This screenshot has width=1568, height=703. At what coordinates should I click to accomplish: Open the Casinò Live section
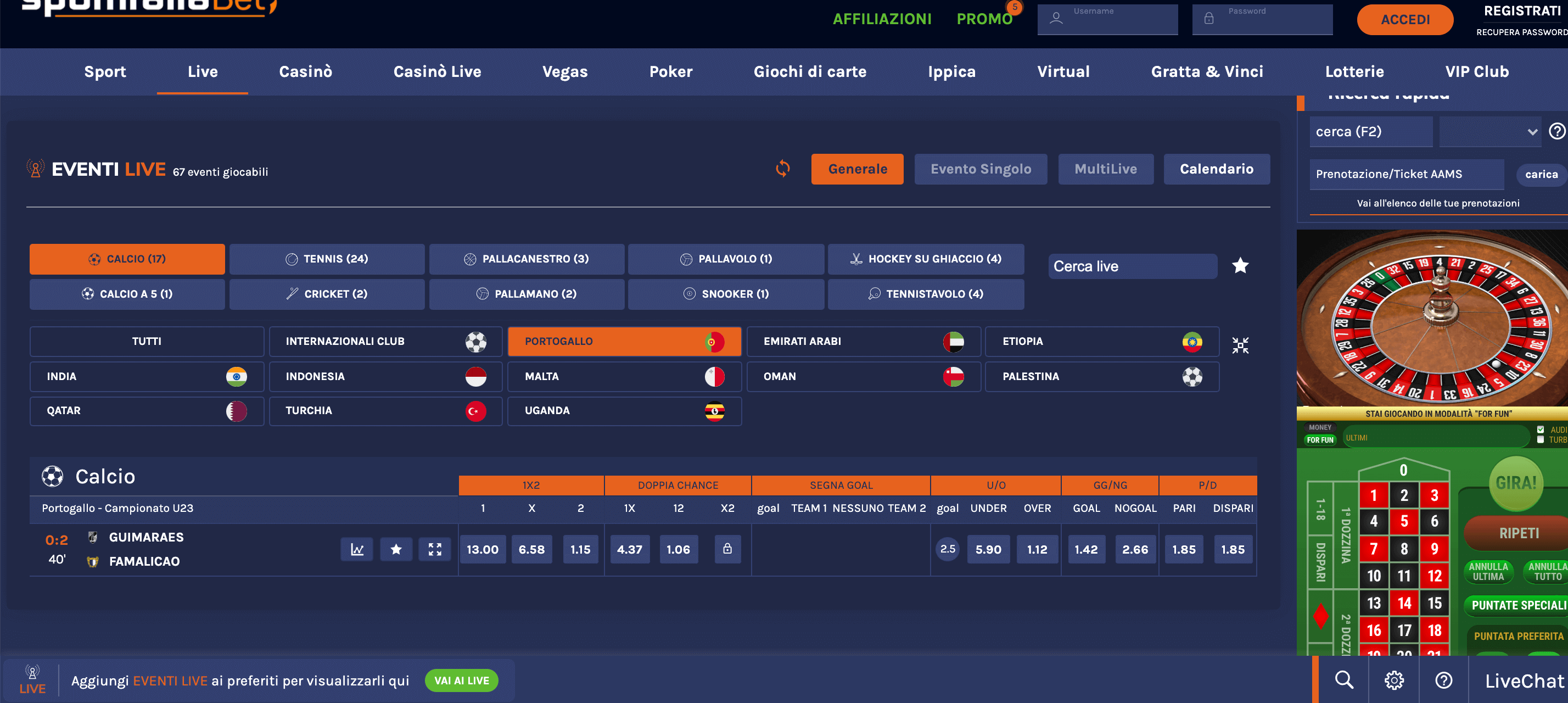click(437, 72)
